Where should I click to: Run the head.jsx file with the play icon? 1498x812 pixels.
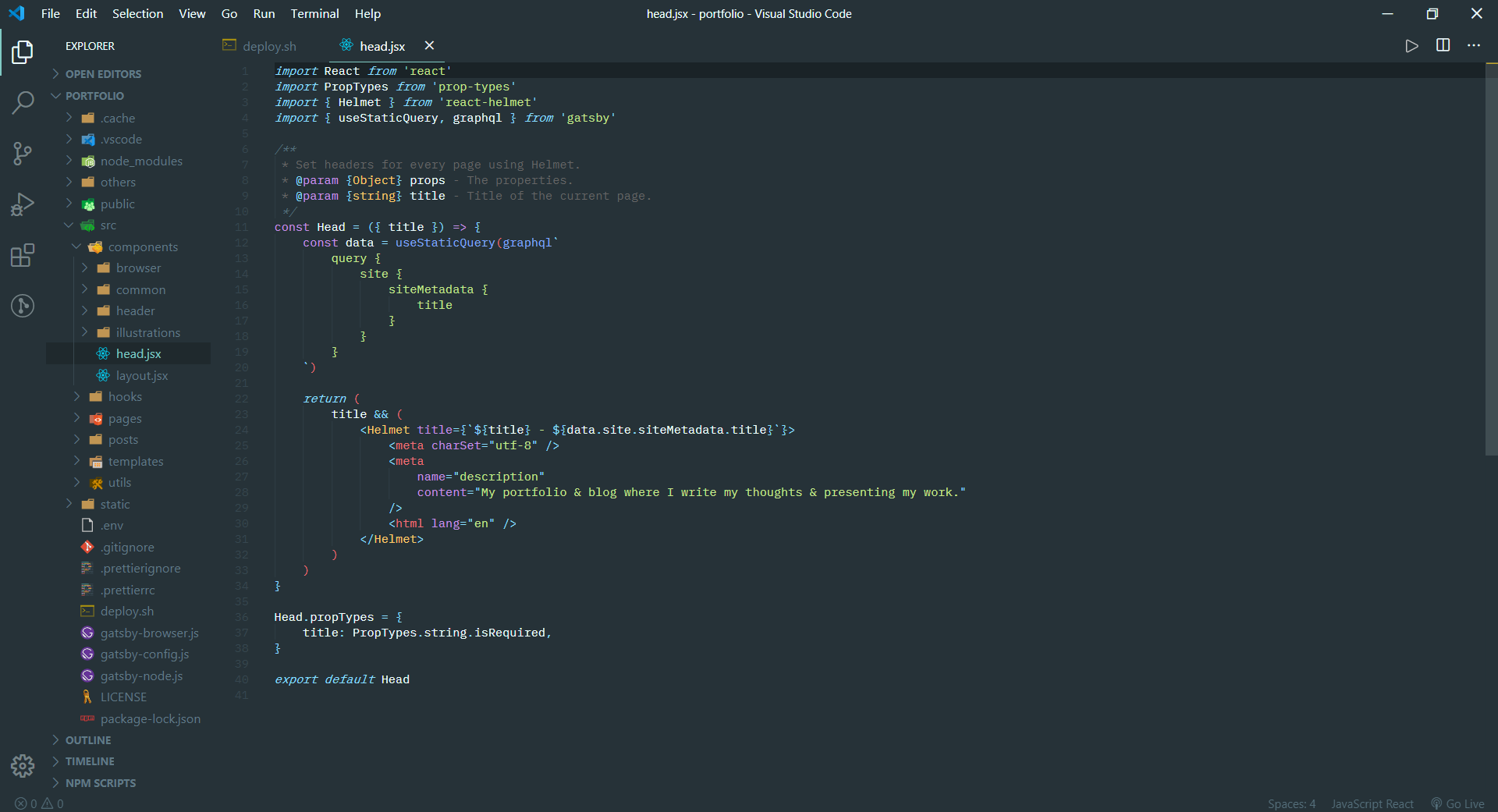1412,45
